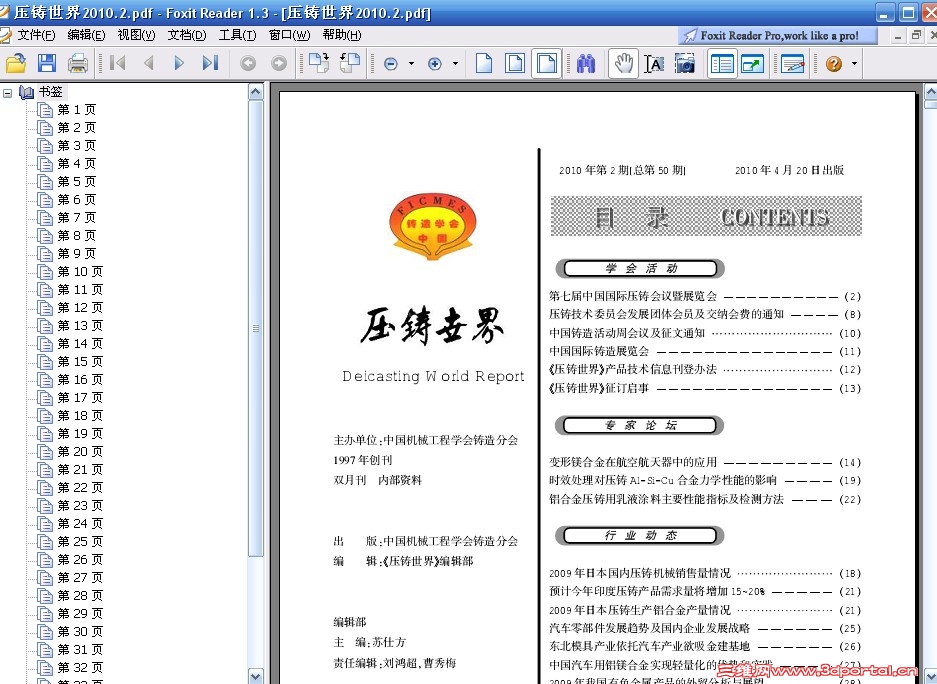Select bookmark 第 22 页

(x=80, y=487)
